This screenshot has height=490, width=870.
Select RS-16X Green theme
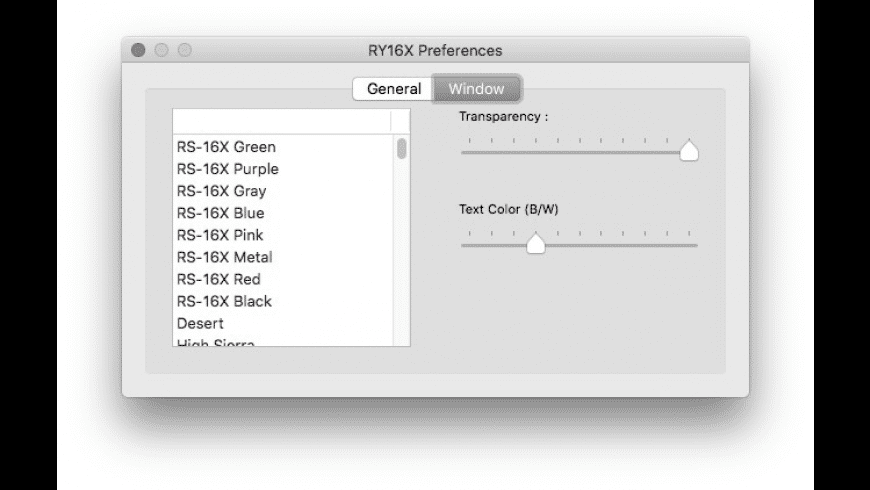pyautogui.click(x=226, y=147)
